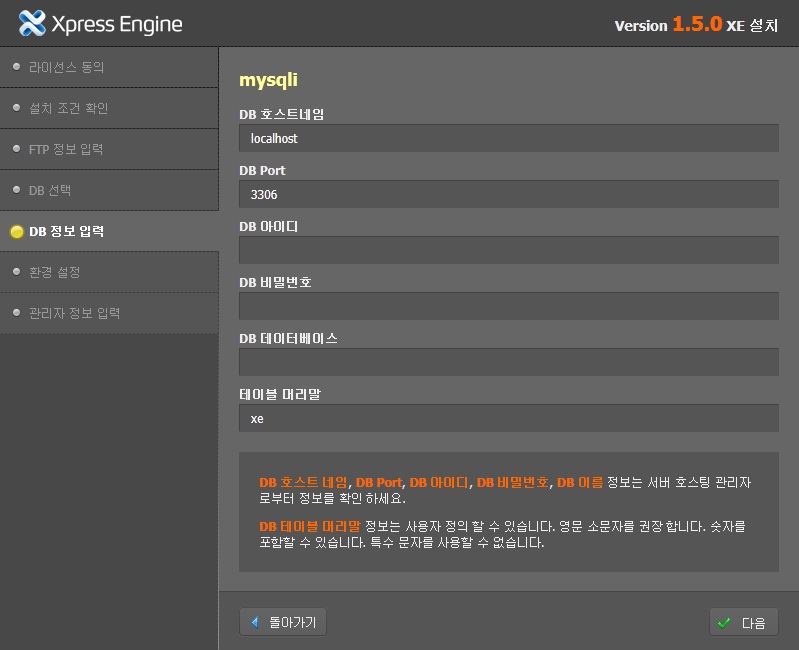Select the current DB 정보 입력 step

pyautogui.click(x=109, y=231)
